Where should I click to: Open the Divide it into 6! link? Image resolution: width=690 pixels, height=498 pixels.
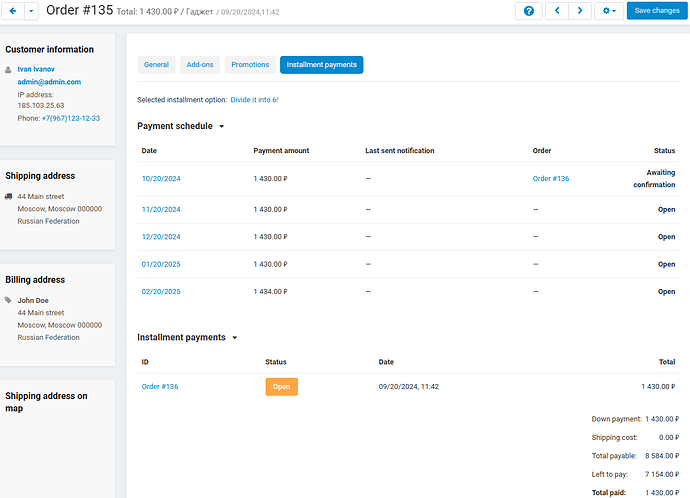(x=254, y=100)
